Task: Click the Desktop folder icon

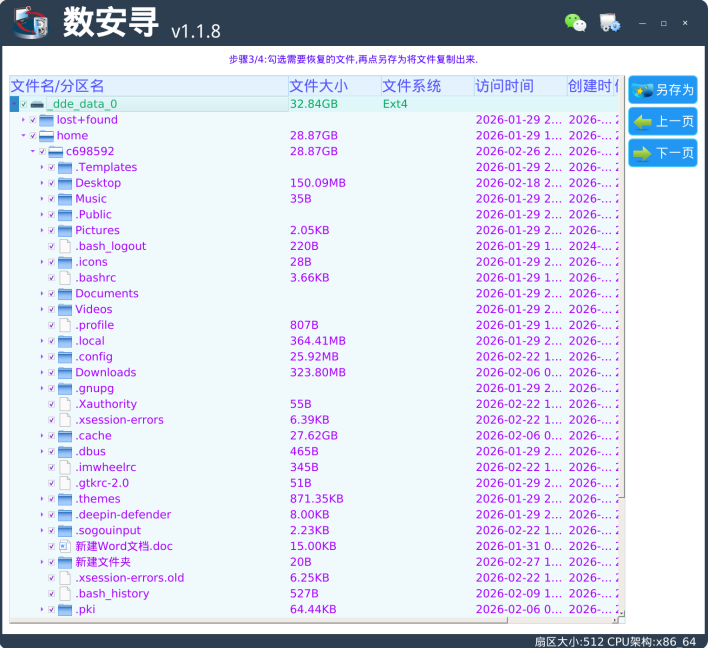Action: 65,183
